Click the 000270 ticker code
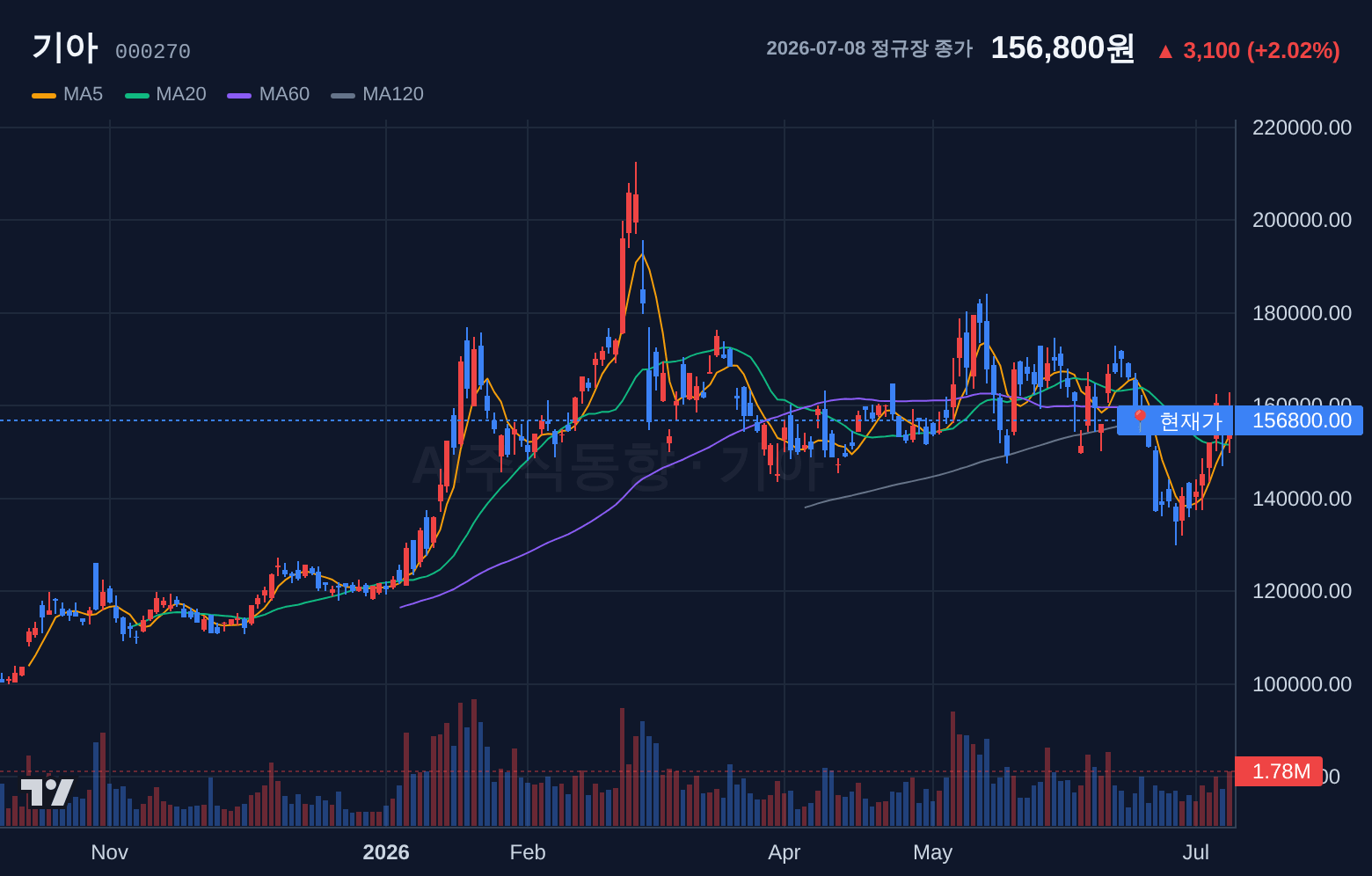1372x876 pixels. pyautogui.click(x=153, y=52)
